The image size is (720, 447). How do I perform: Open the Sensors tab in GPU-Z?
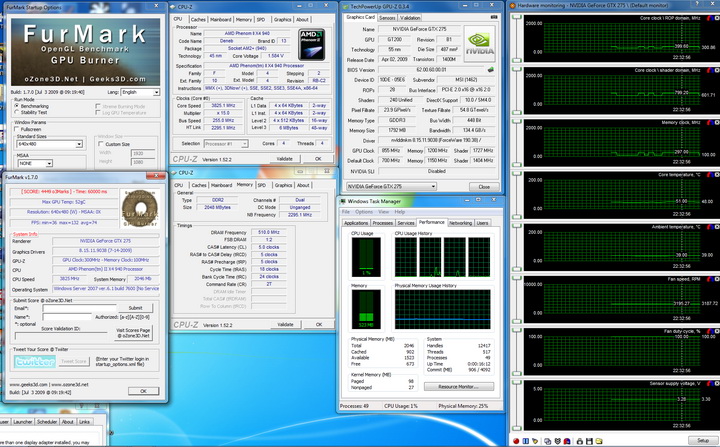(x=388, y=17)
